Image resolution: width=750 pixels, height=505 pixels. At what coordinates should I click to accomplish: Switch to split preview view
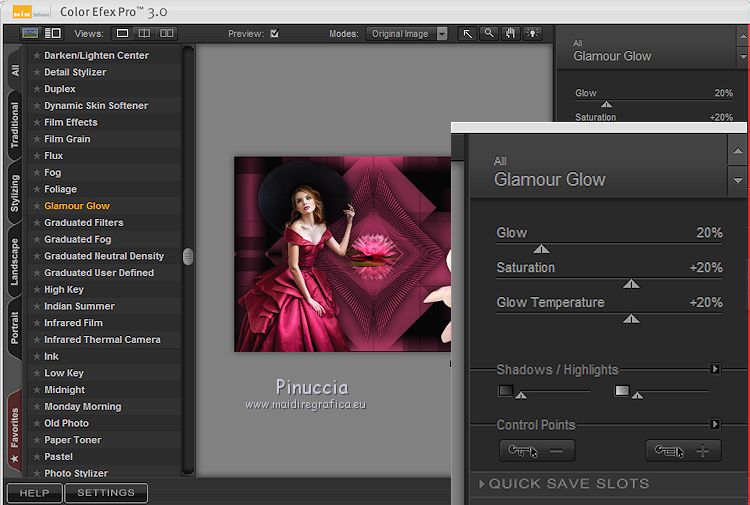(145, 33)
